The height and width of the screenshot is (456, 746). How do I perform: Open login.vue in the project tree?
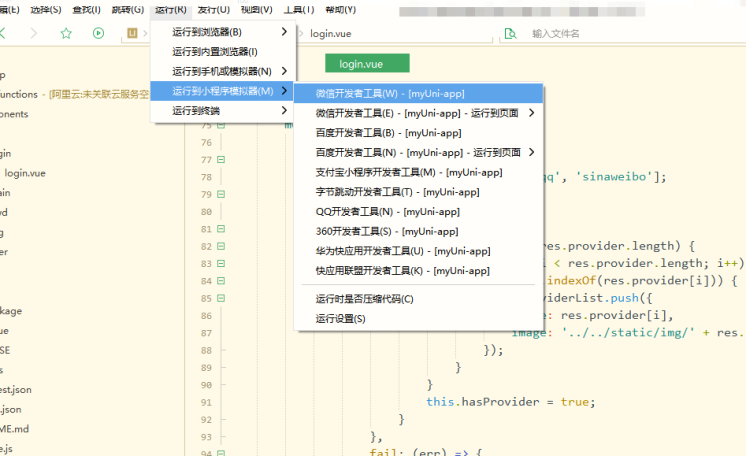coord(25,173)
